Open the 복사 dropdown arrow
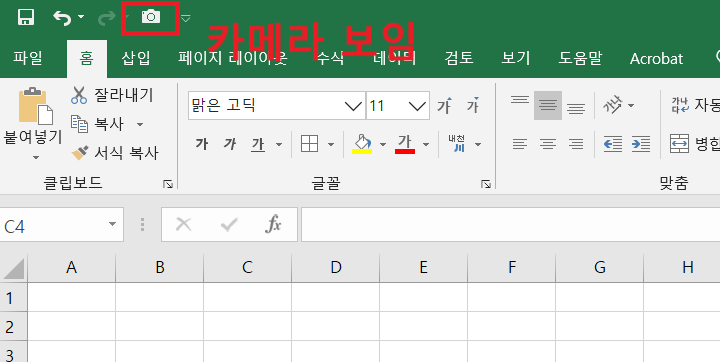Viewport: 720px width, 362px height. tap(140, 124)
